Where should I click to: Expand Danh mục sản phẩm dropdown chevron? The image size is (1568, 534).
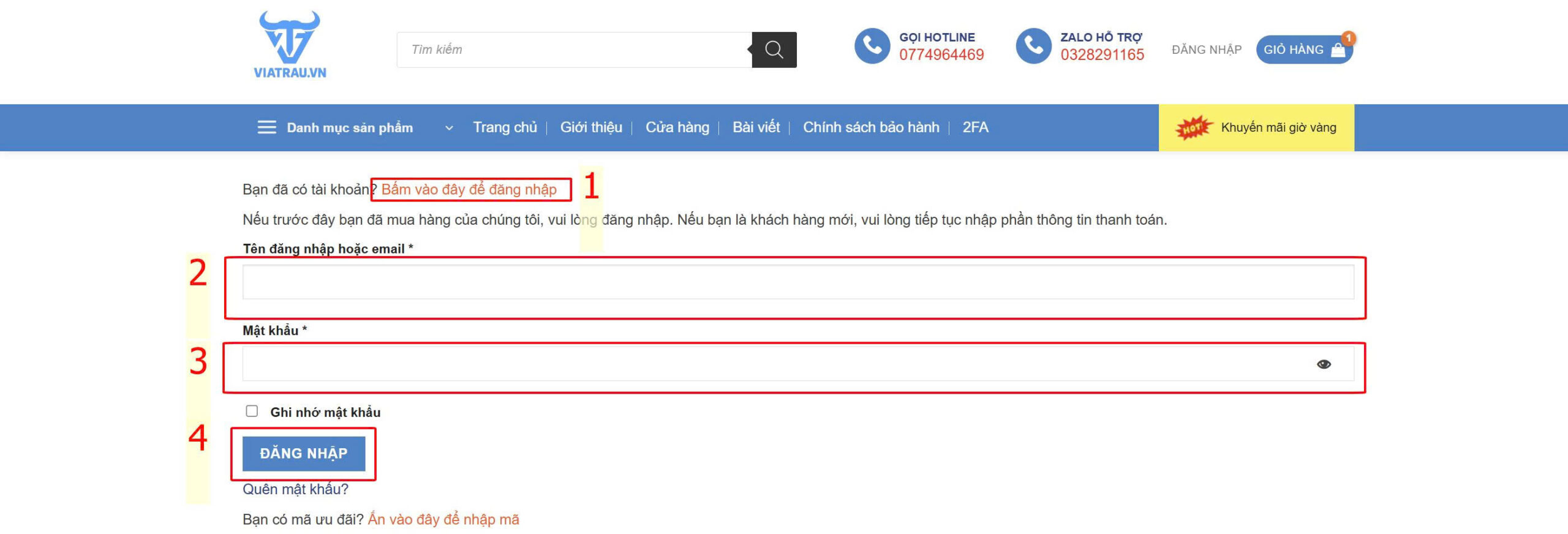click(x=449, y=128)
